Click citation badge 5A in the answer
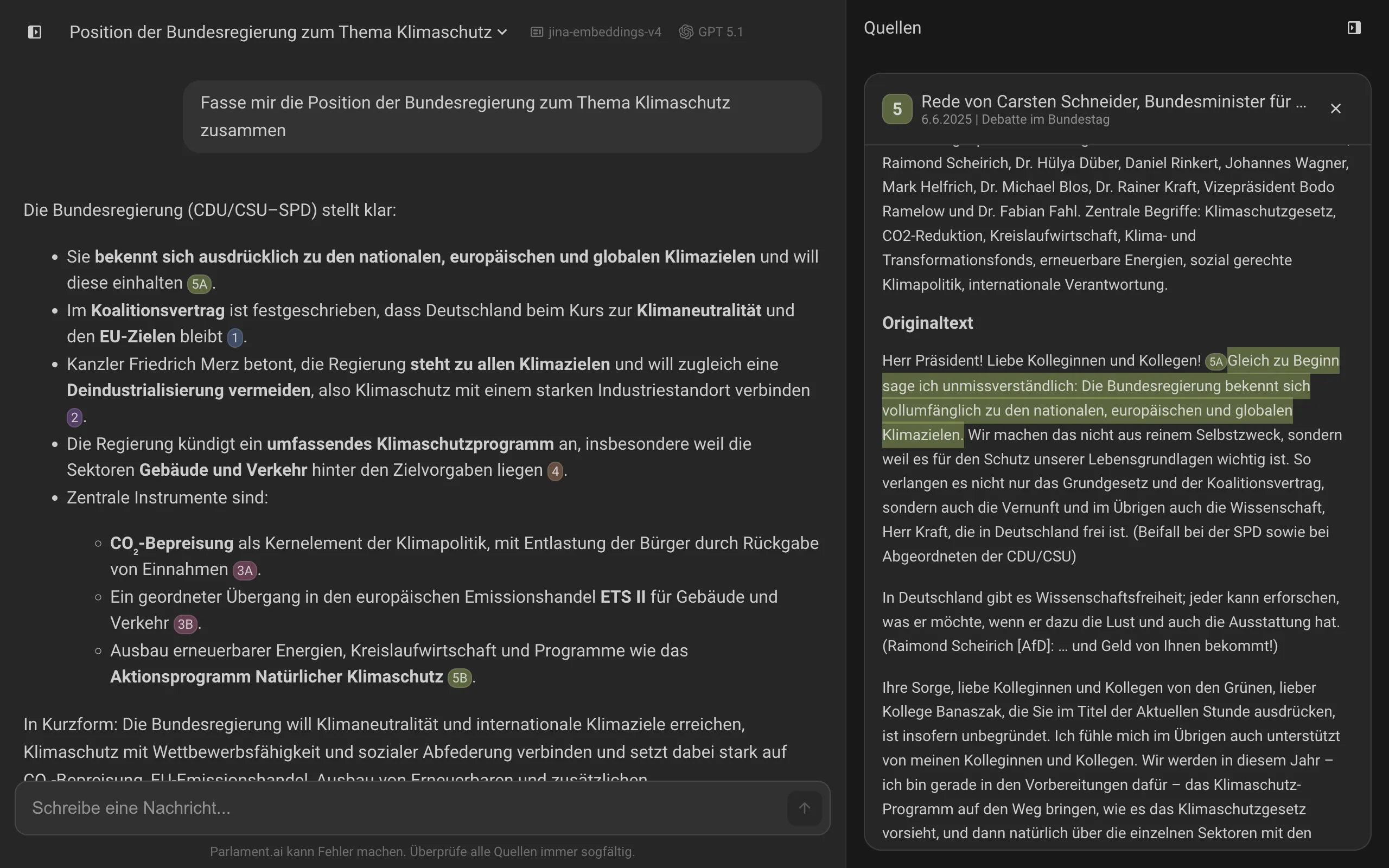The width and height of the screenshot is (1389, 868). [x=199, y=284]
